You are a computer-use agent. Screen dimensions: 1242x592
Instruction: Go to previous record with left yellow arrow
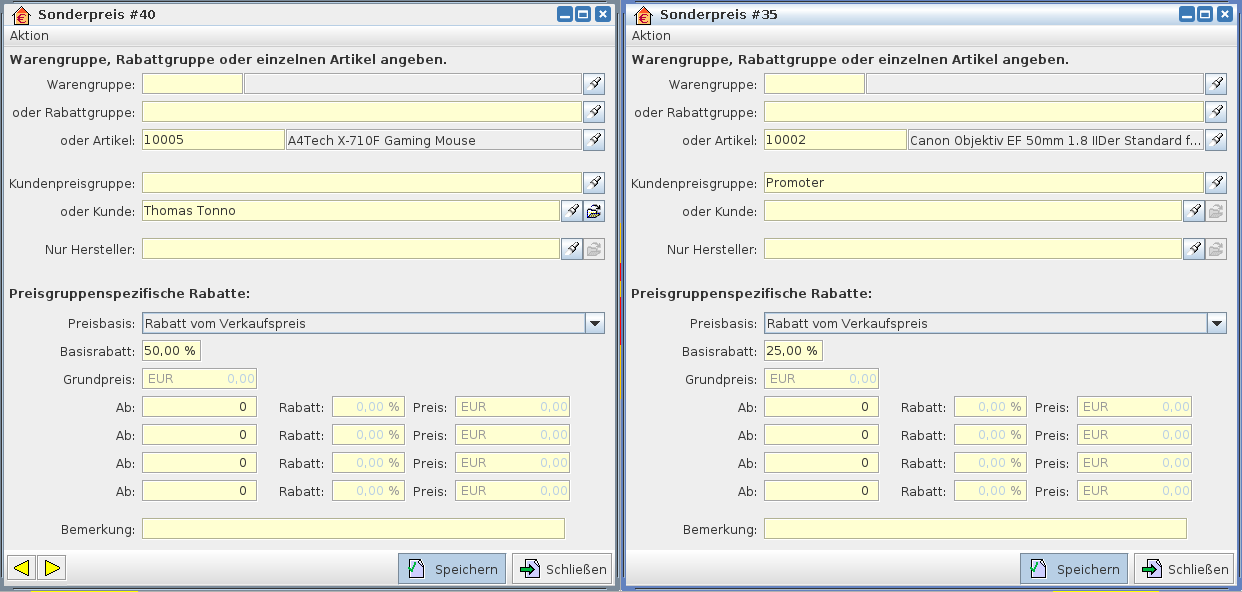pyautogui.click(x=22, y=569)
